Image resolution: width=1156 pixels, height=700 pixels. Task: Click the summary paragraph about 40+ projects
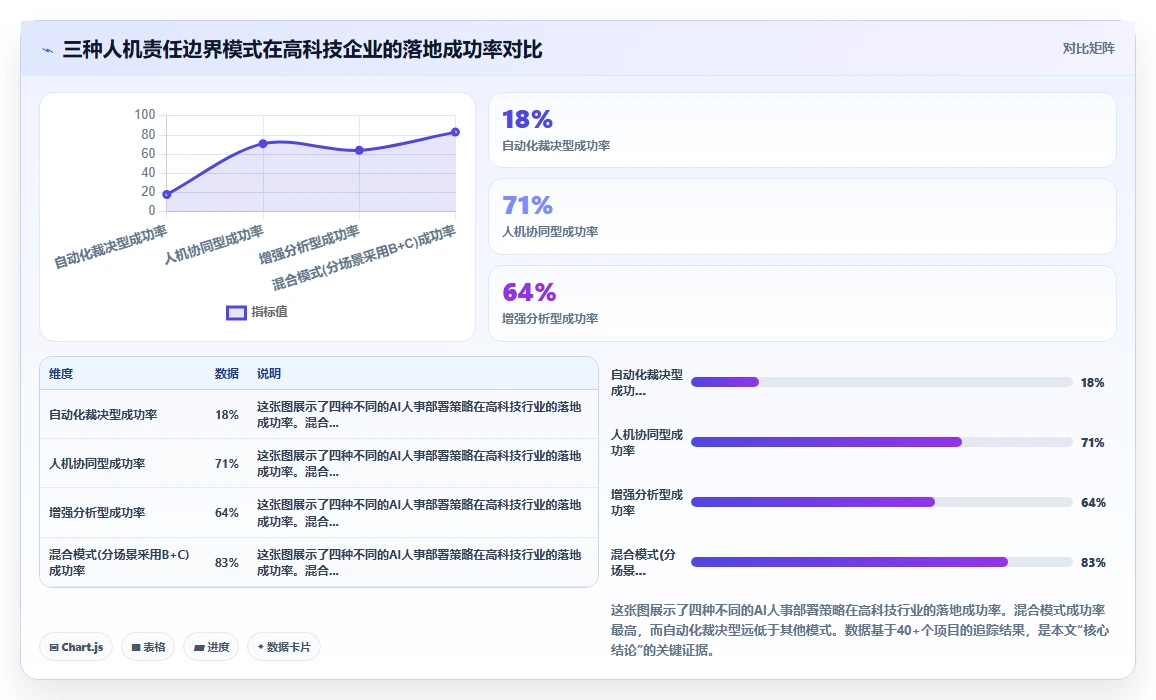pos(860,630)
